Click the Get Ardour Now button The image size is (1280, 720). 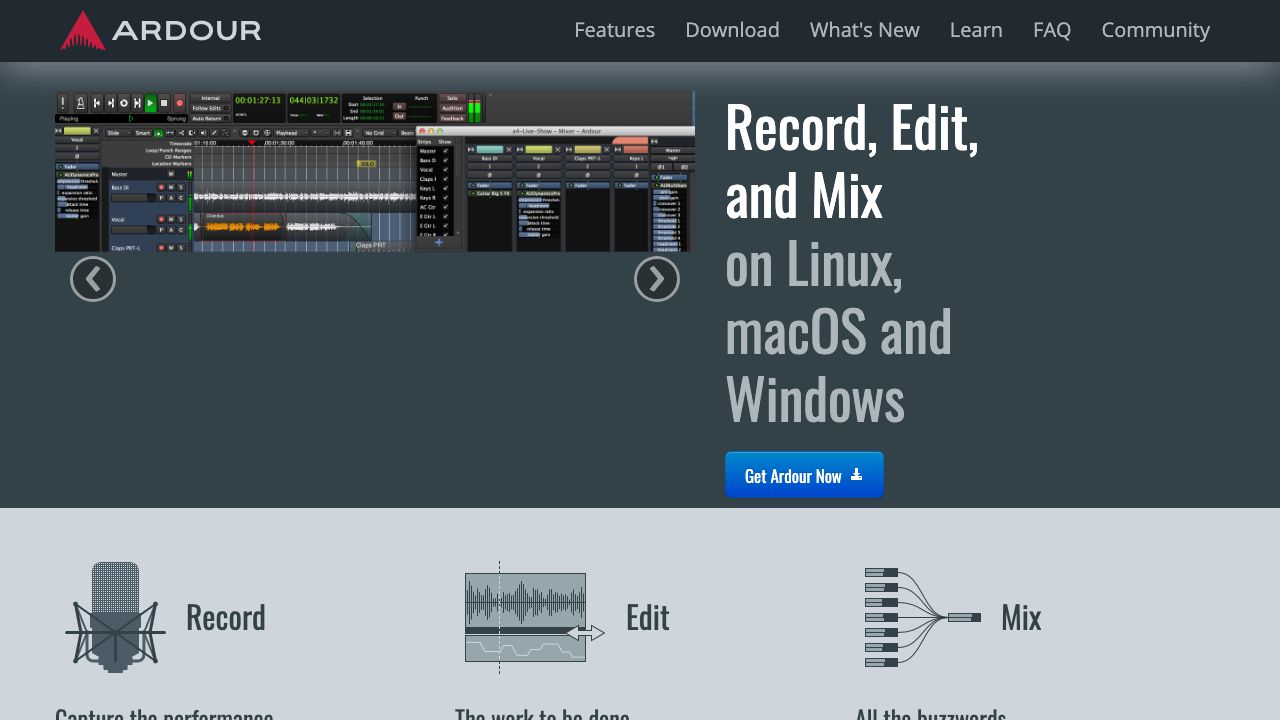tap(804, 475)
